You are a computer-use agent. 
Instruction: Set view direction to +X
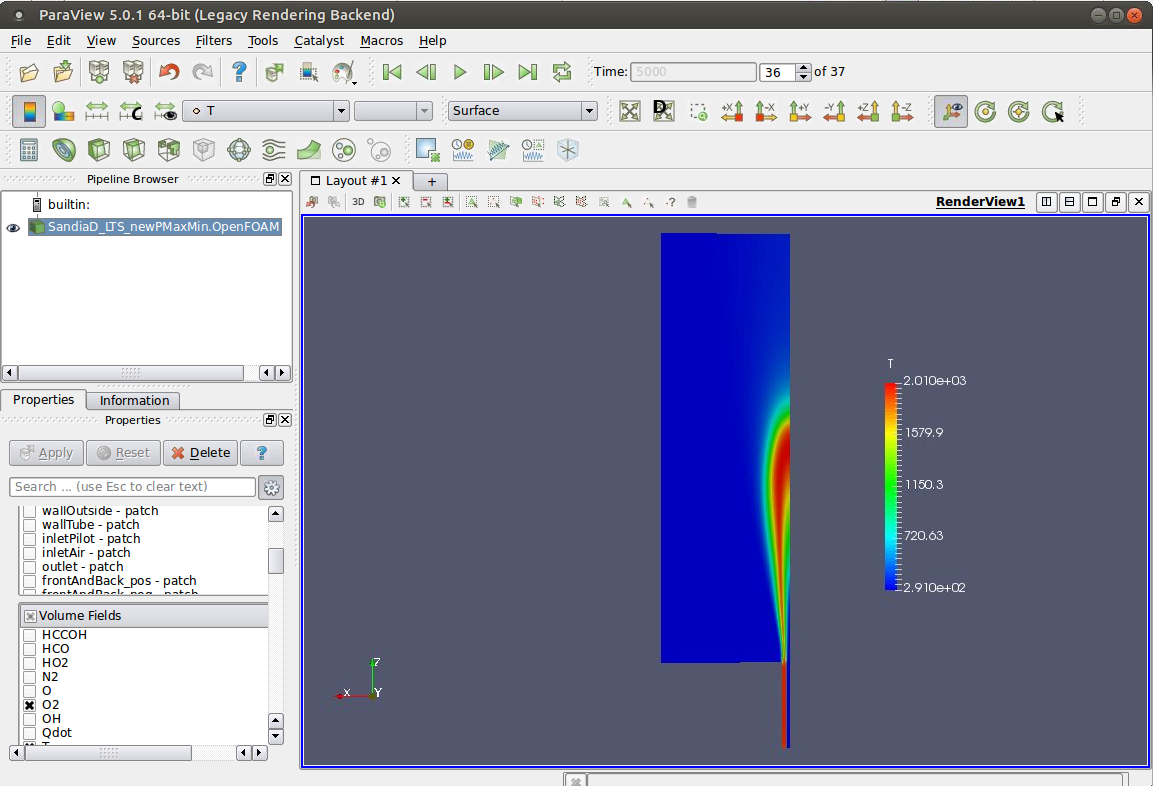coord(732,111)
